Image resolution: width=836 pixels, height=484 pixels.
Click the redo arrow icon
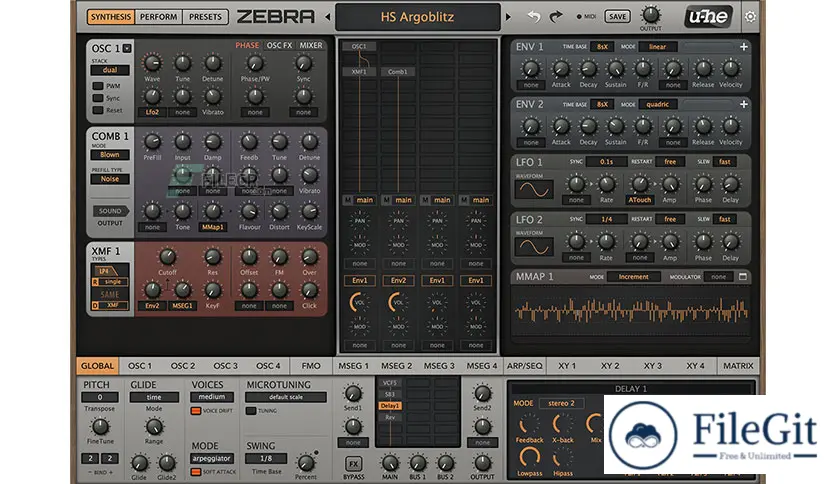pyautogui.click(x=556, y=17)
